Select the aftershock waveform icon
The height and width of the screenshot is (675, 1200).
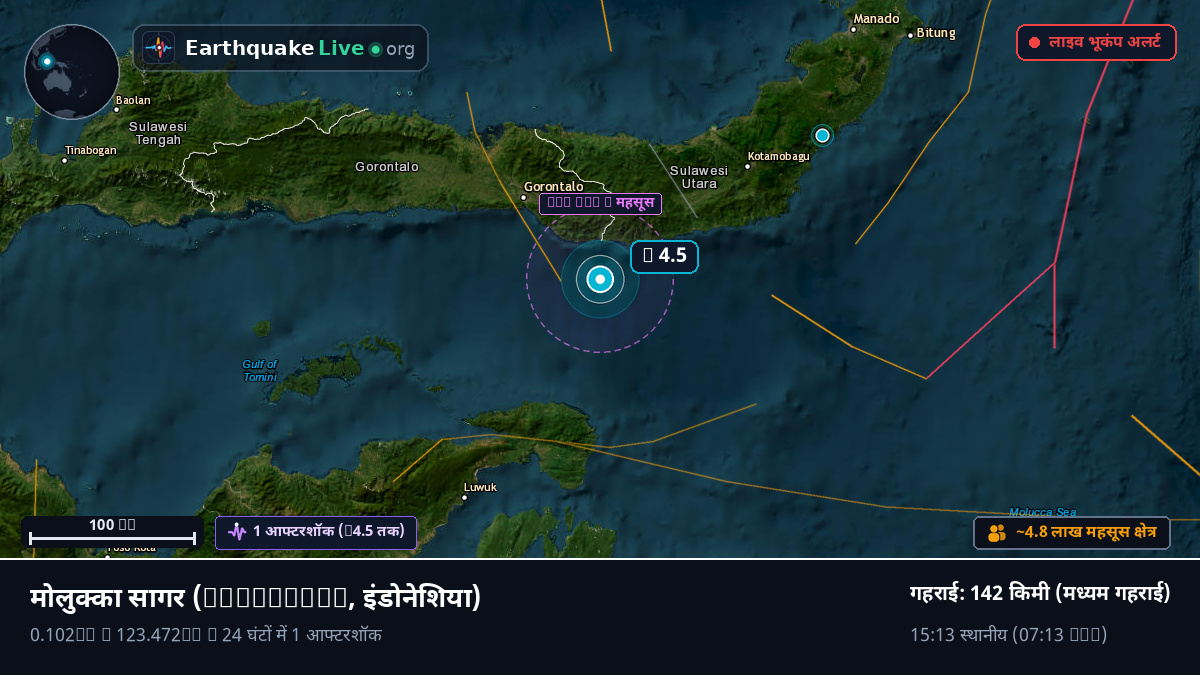[x=237, y=532]
